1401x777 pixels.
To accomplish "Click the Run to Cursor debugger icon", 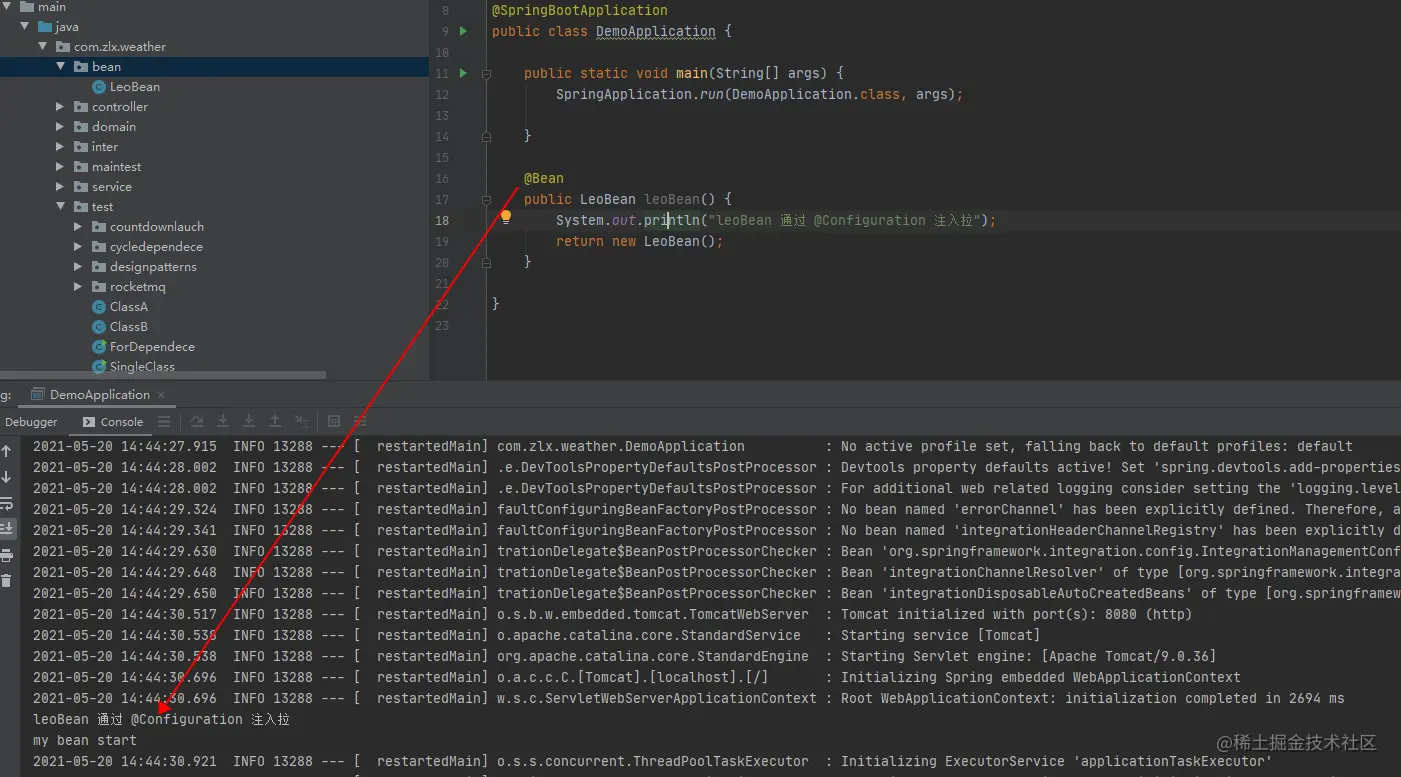I will pos(301,422).
